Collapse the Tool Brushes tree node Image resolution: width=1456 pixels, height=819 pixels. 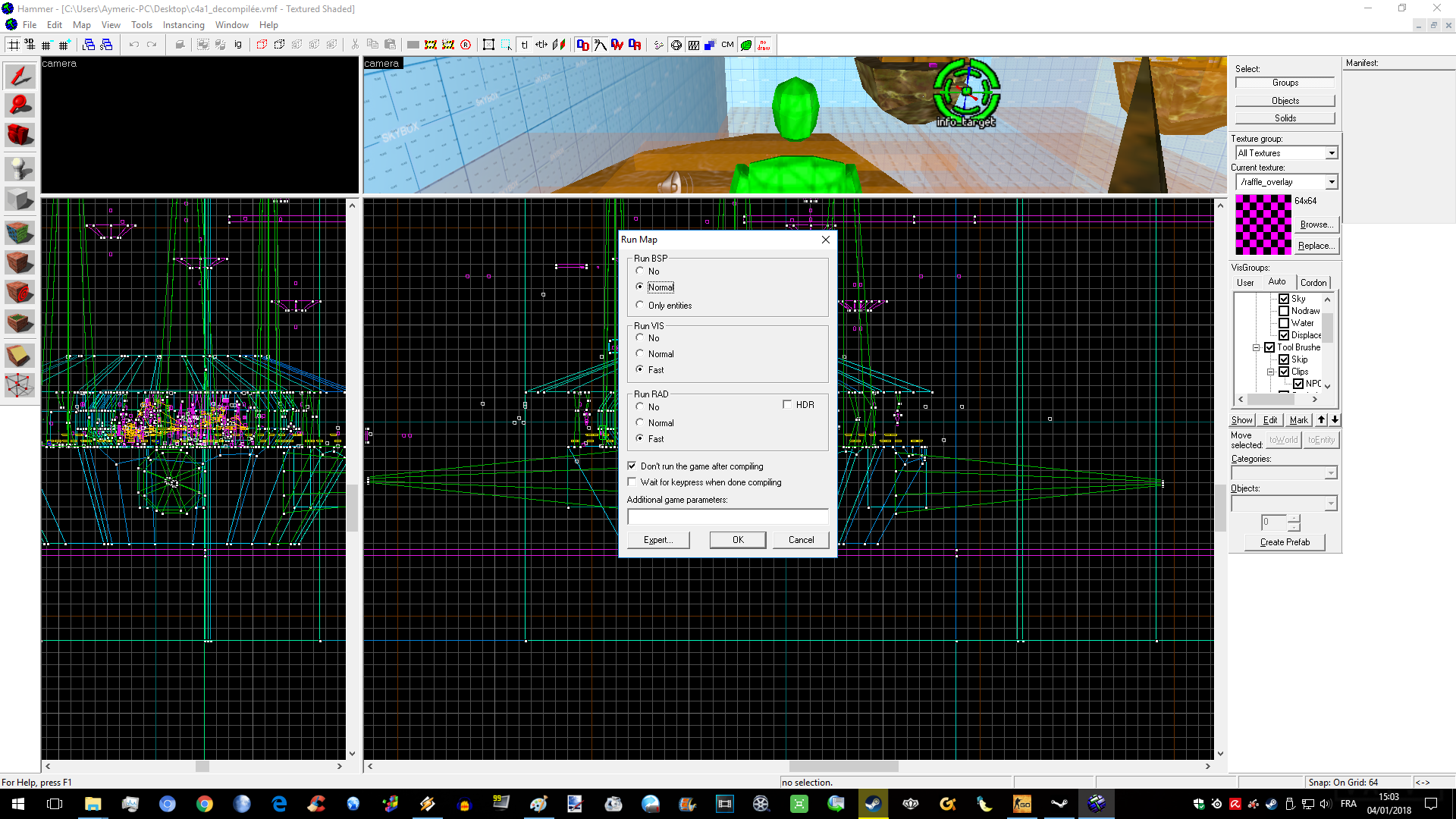1257,347
